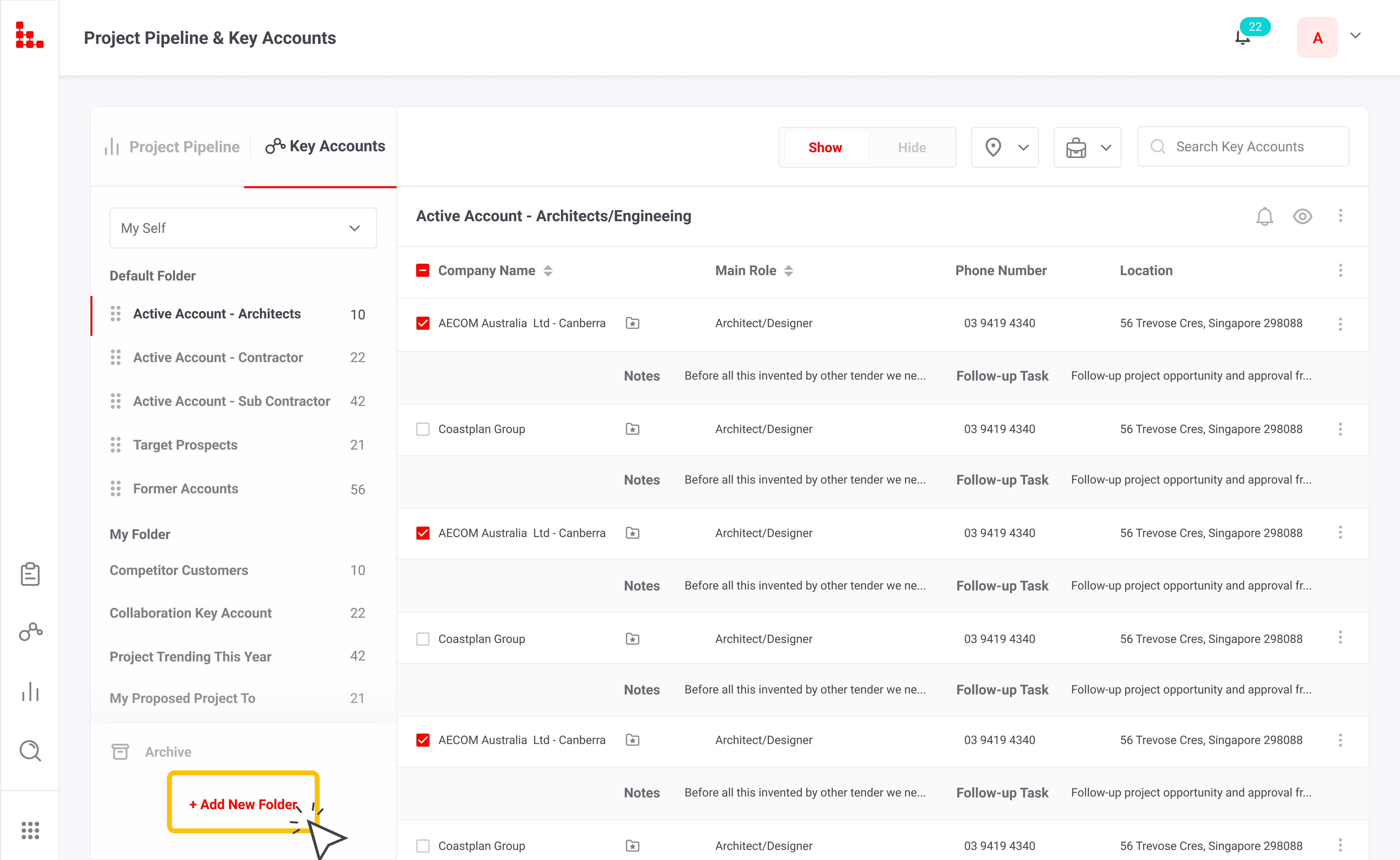Click the Search Key Accounts field
Viewport: 1400px width, 860px height.
(1242, 147)
